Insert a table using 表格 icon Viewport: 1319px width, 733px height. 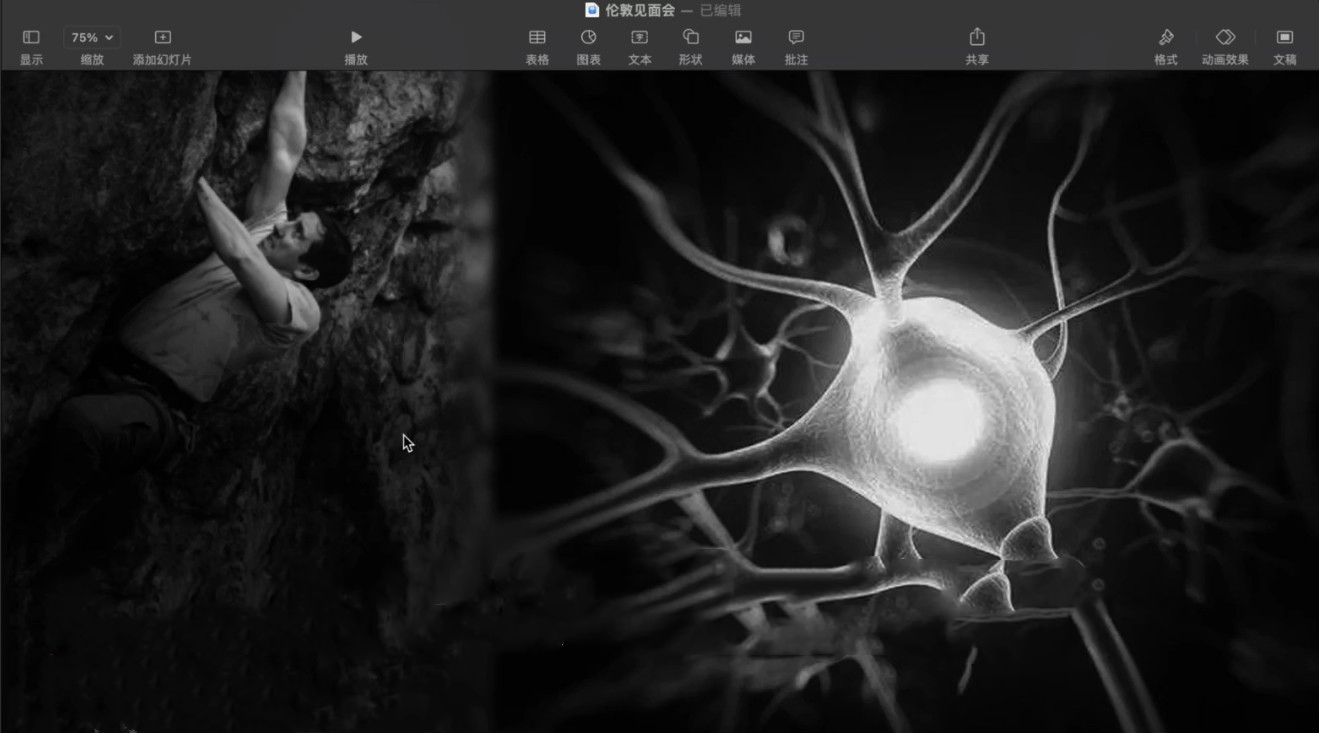(537, 38)
